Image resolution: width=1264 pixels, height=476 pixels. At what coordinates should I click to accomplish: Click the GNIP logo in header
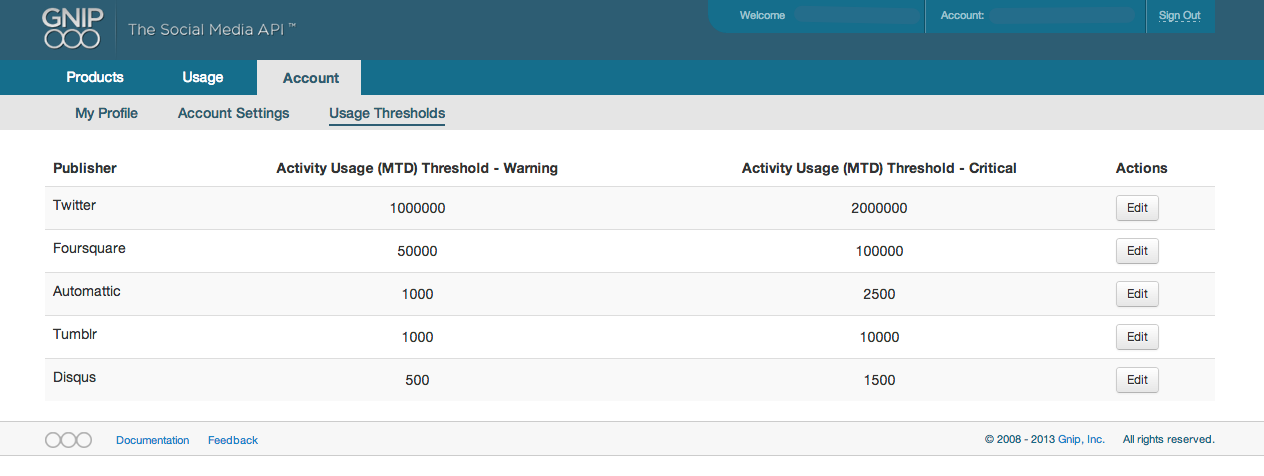[72, 28]
